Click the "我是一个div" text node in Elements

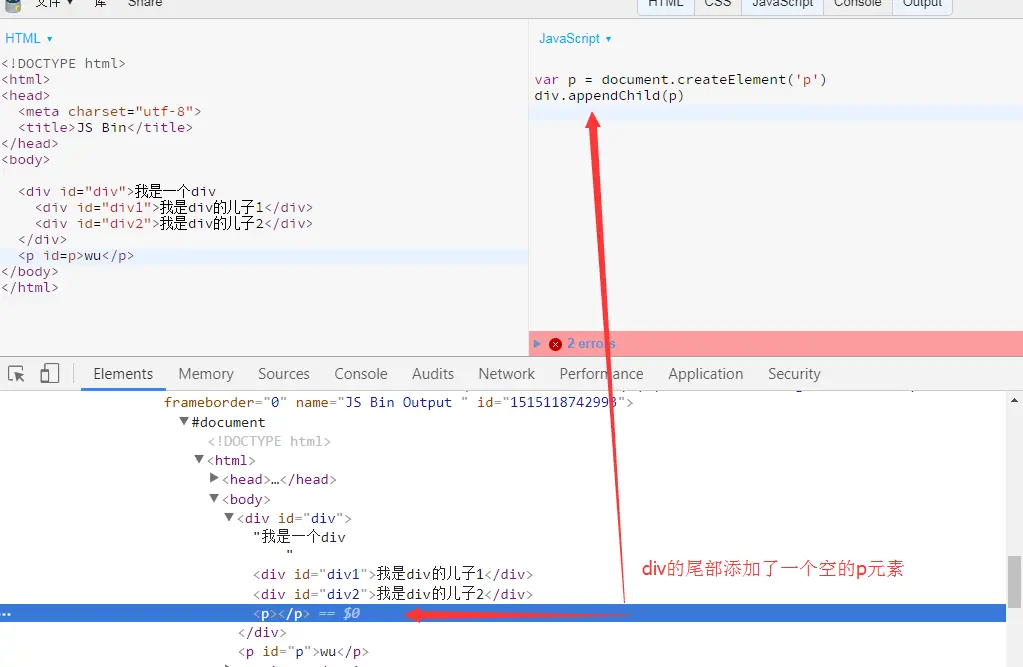click(299, 537)
